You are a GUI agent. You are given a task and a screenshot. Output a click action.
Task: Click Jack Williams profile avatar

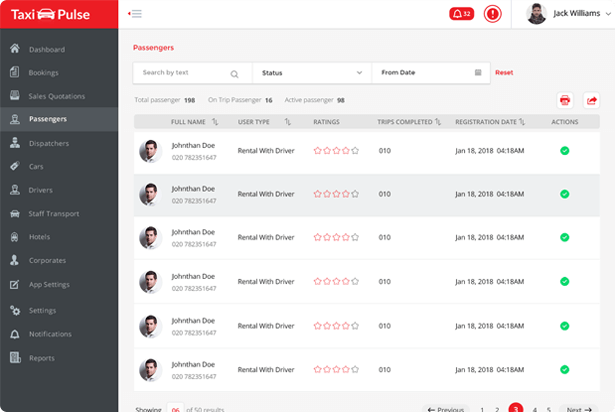coord(536,14)
